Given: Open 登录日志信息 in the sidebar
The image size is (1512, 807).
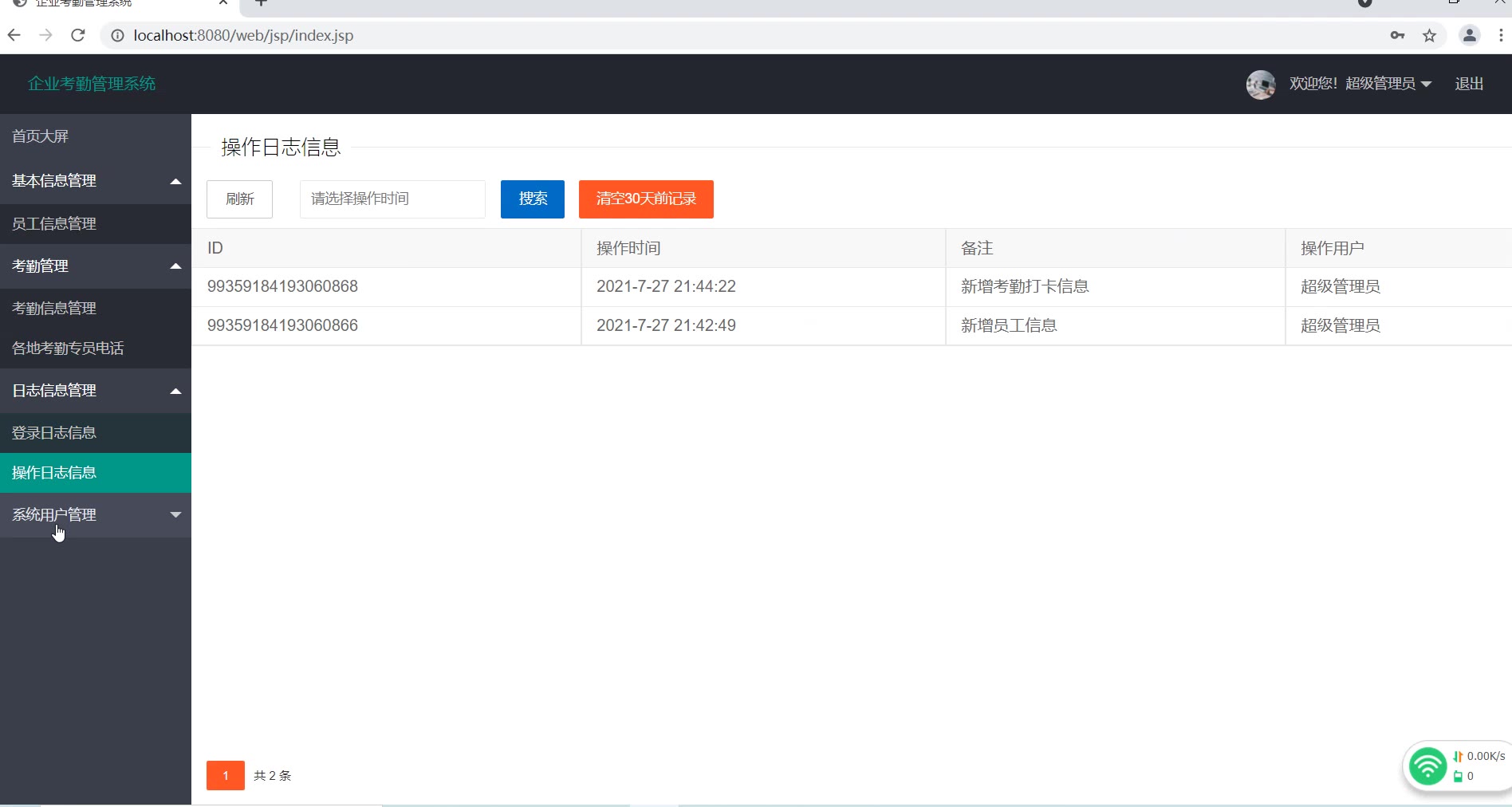Looking at the screenshot, I should coord(96,433).
